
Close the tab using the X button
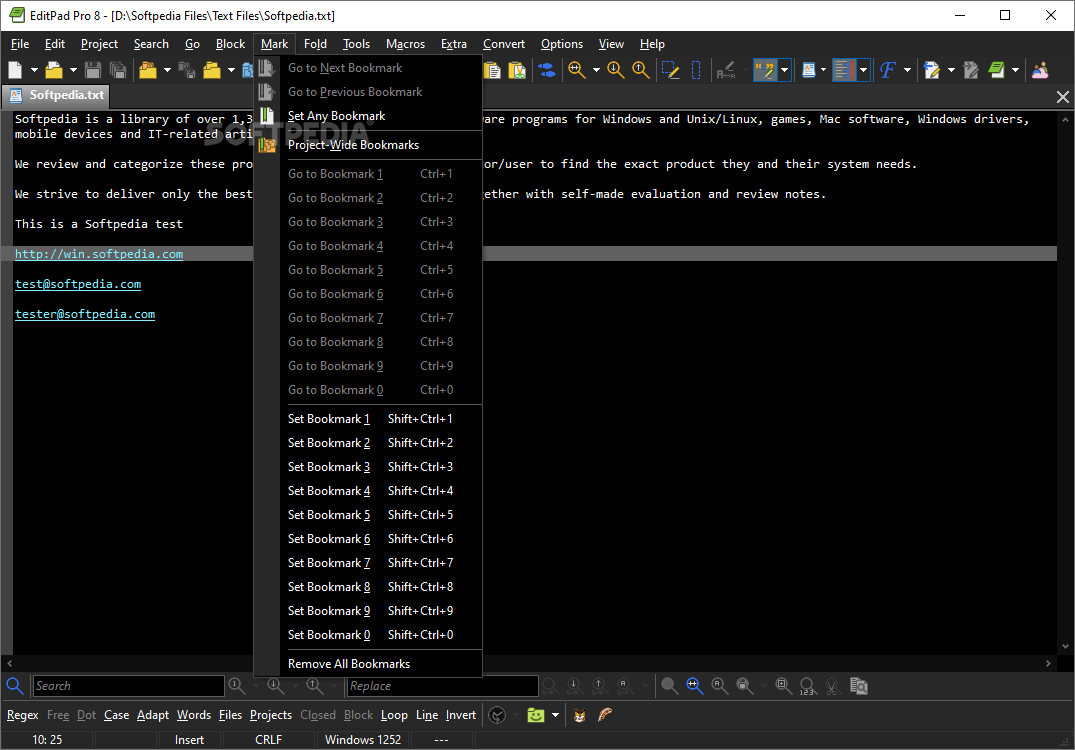(1063, 97)
